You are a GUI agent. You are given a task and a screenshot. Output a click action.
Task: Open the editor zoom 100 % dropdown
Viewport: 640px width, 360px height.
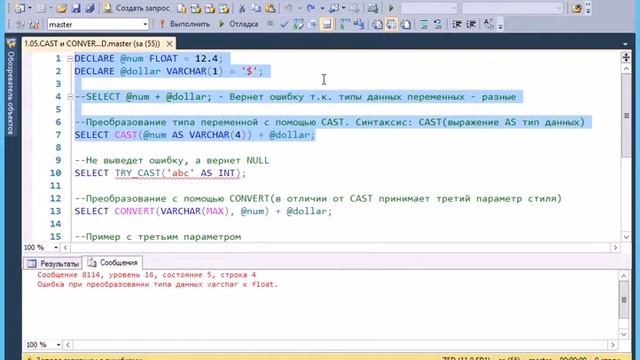56,247
